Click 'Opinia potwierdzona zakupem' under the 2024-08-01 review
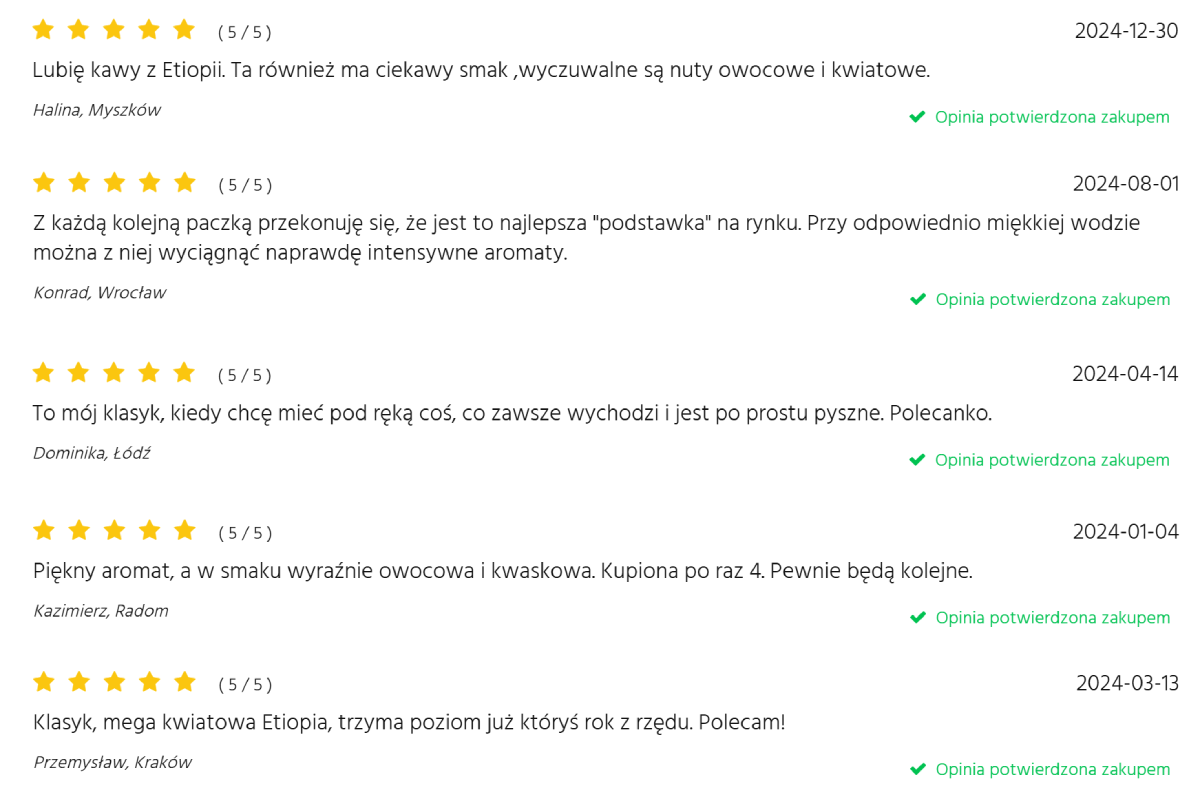 pyautogui.click(x=1052, y=300)
